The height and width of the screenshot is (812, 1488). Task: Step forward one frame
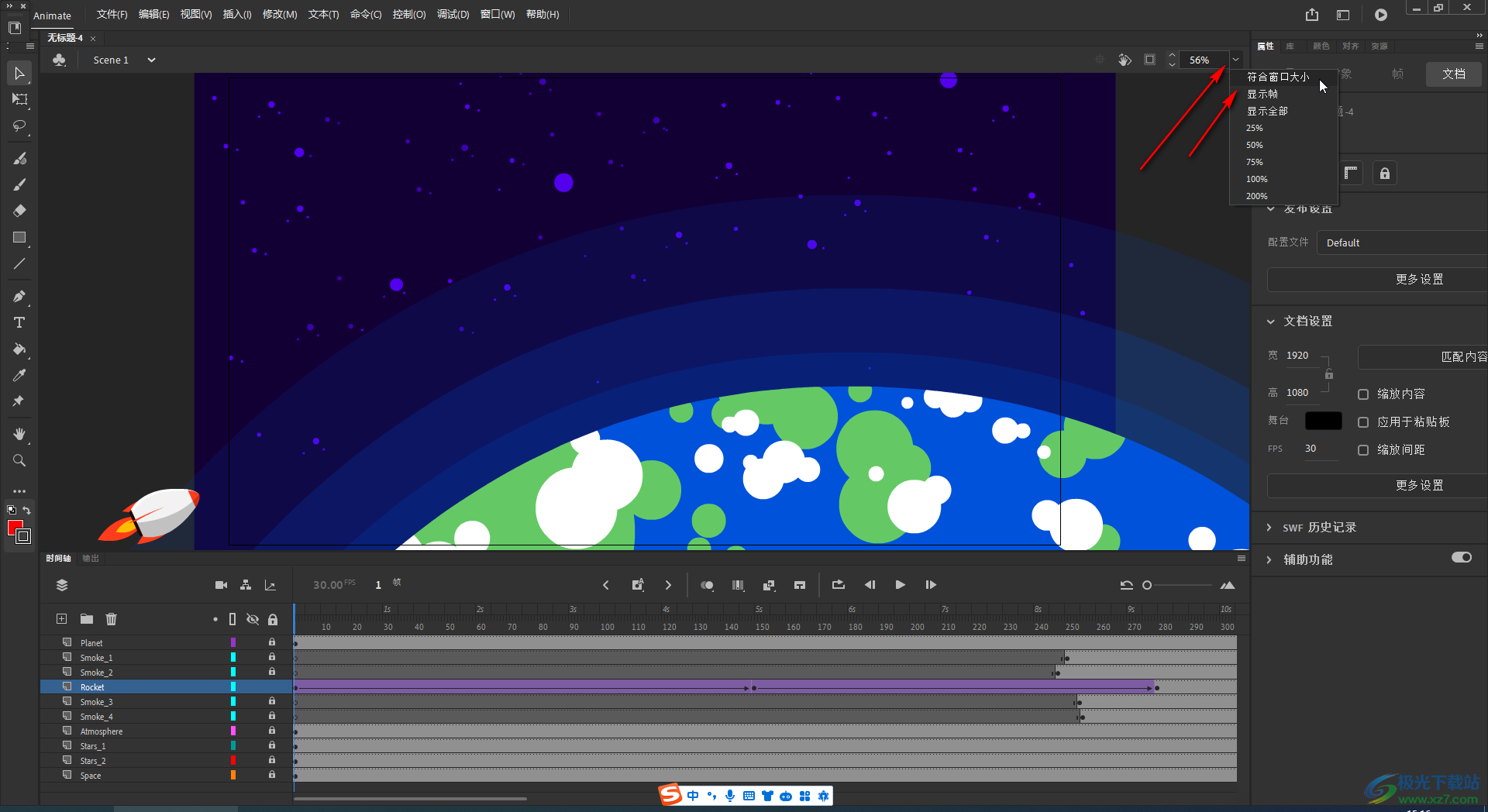click(931, 585)
